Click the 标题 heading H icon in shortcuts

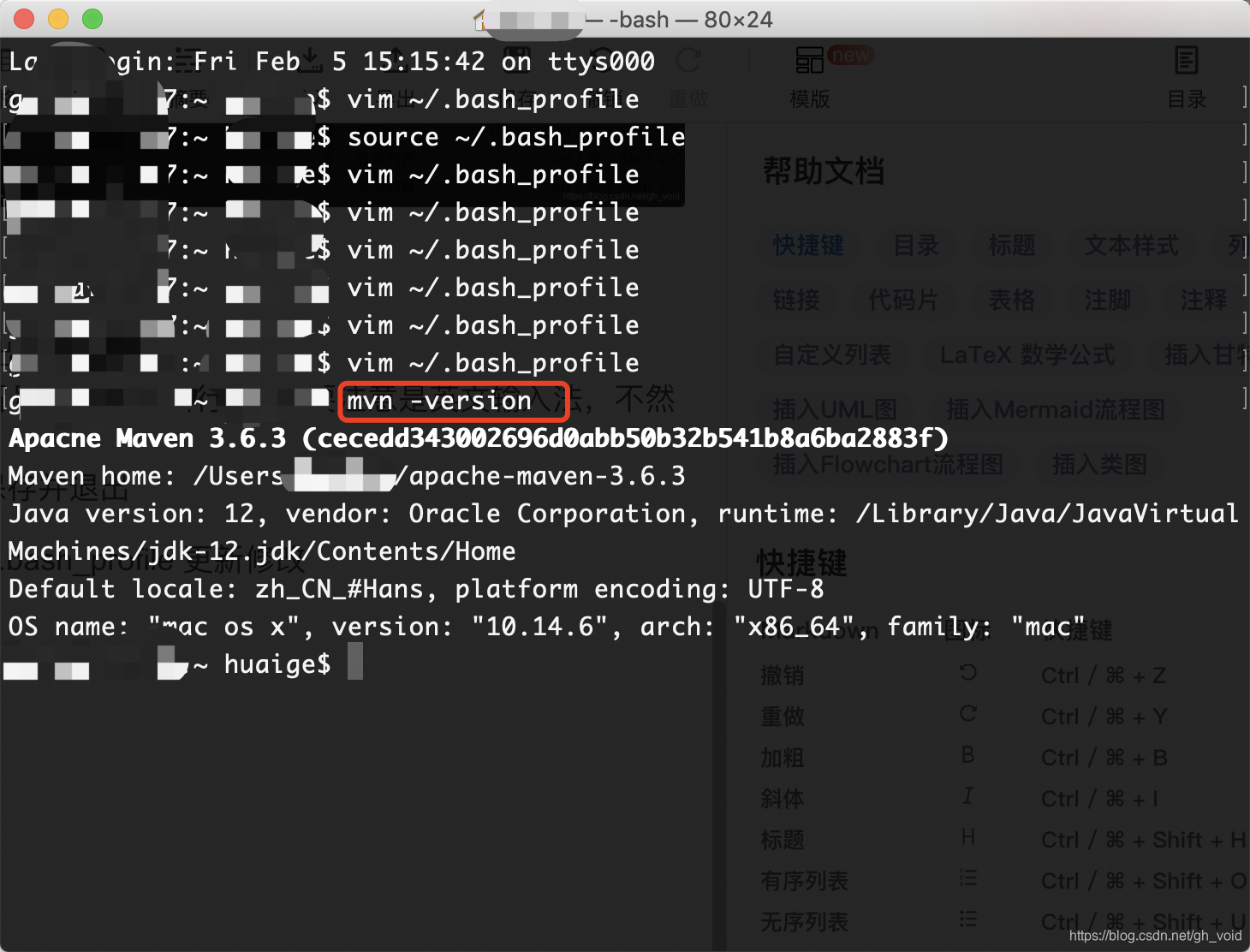point(968,837)
